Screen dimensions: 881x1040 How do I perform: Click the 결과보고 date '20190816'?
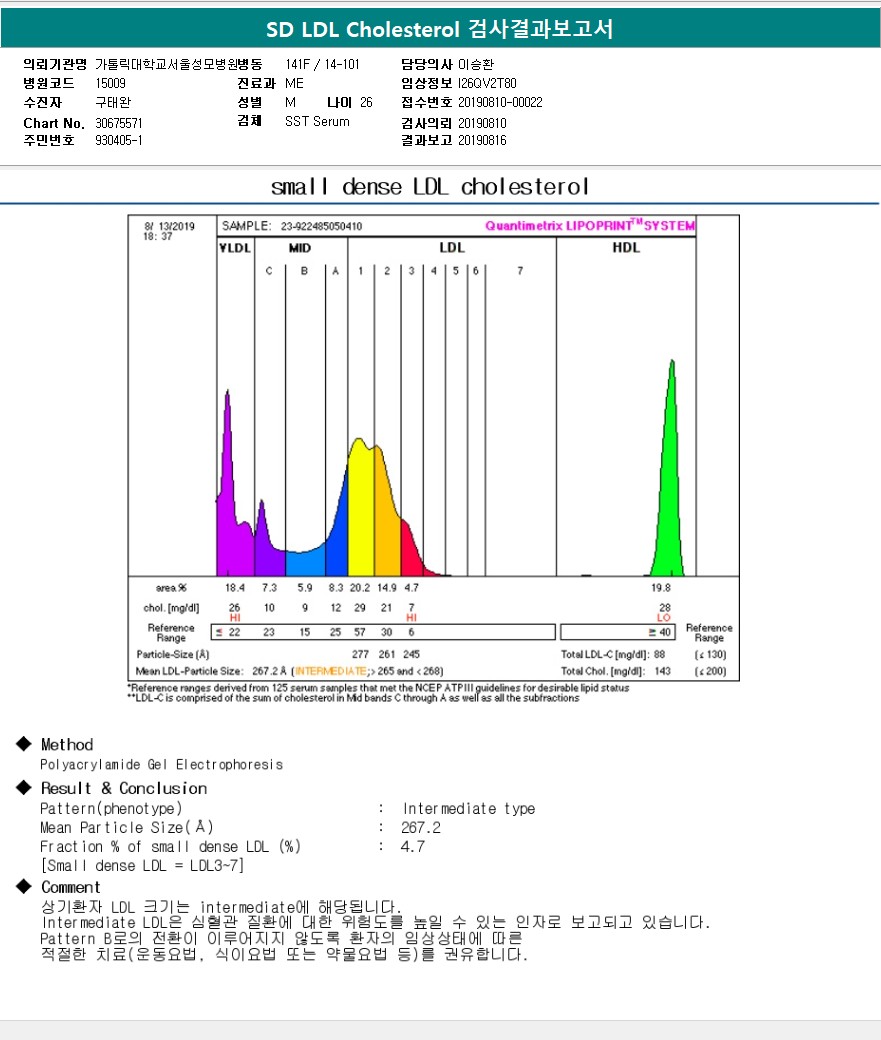(x=482, y=141)
